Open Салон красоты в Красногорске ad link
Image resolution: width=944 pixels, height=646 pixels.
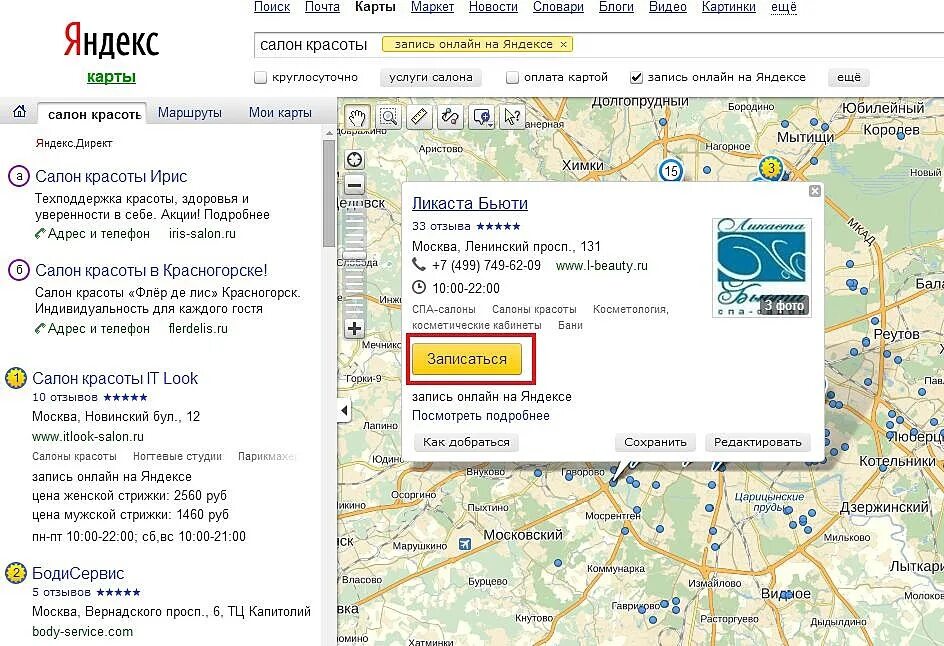151,270
